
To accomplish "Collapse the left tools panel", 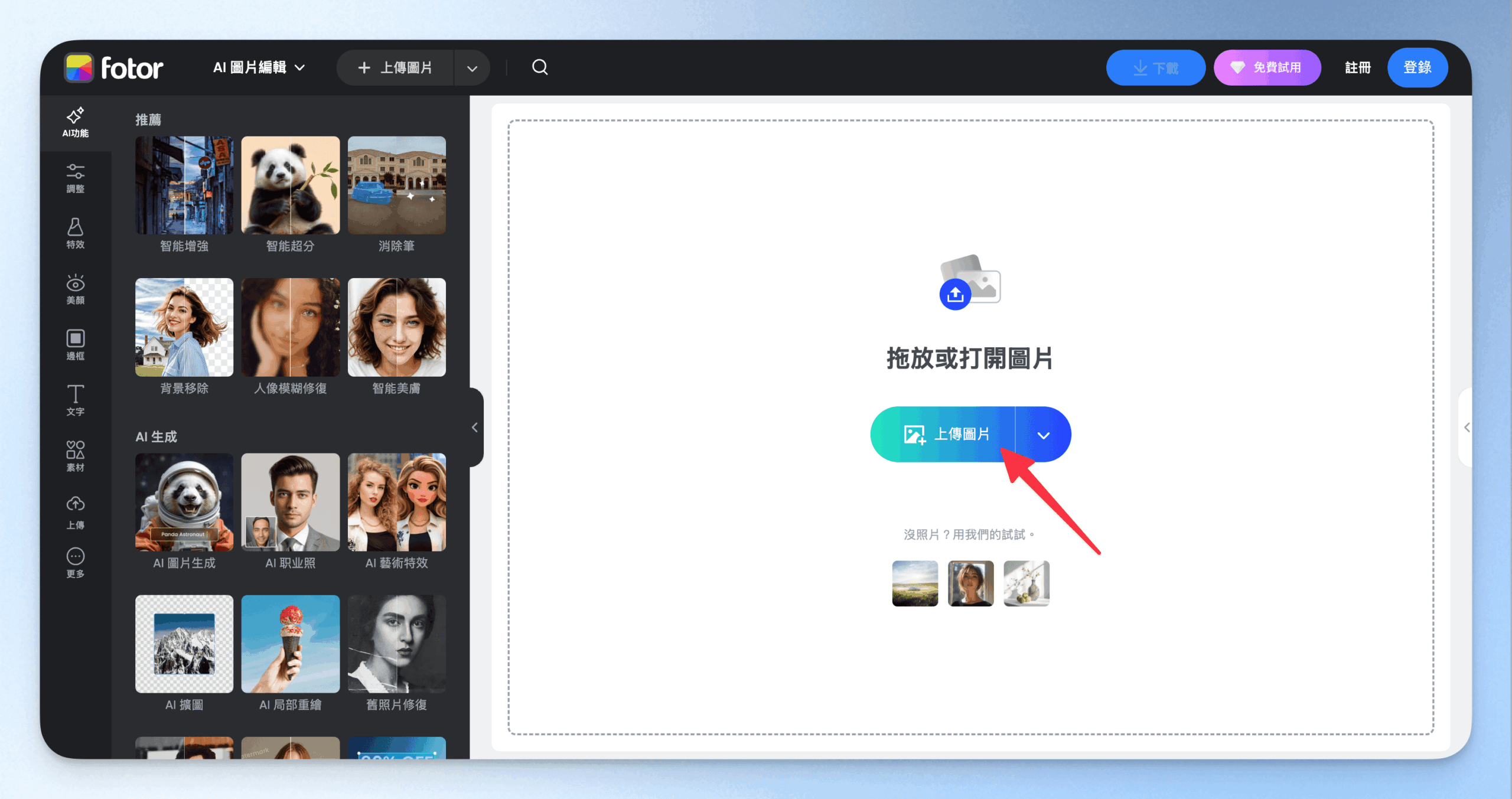I will coord(475,428).
